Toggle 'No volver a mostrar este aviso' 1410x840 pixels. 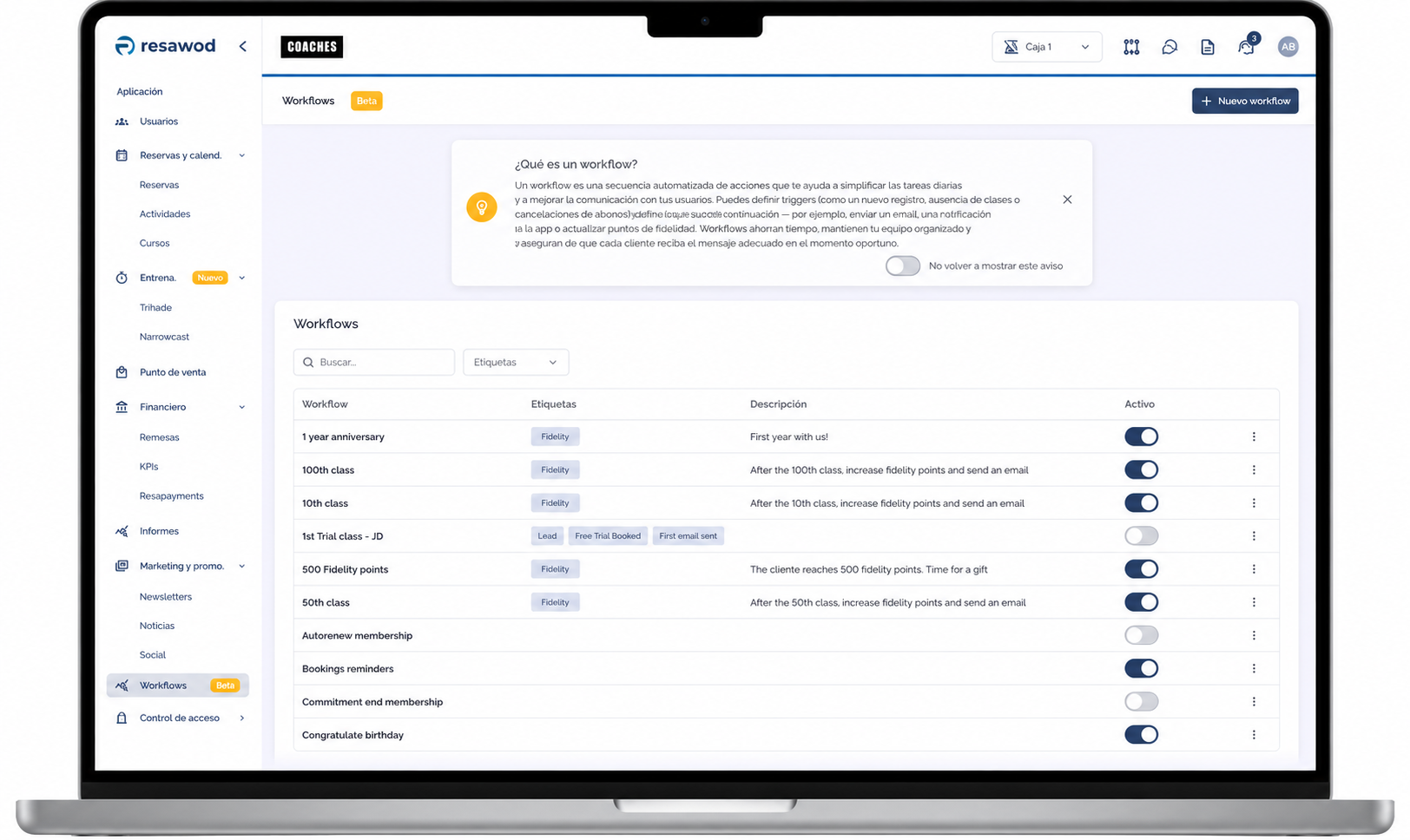coord(903,266)
